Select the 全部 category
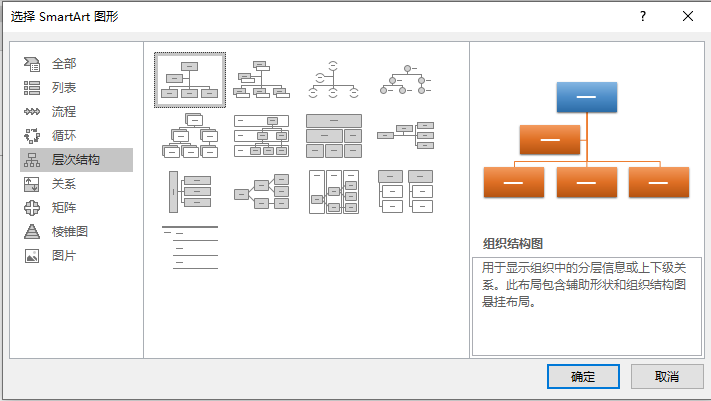This screenshot has height=401, width=711. (76, 64)
